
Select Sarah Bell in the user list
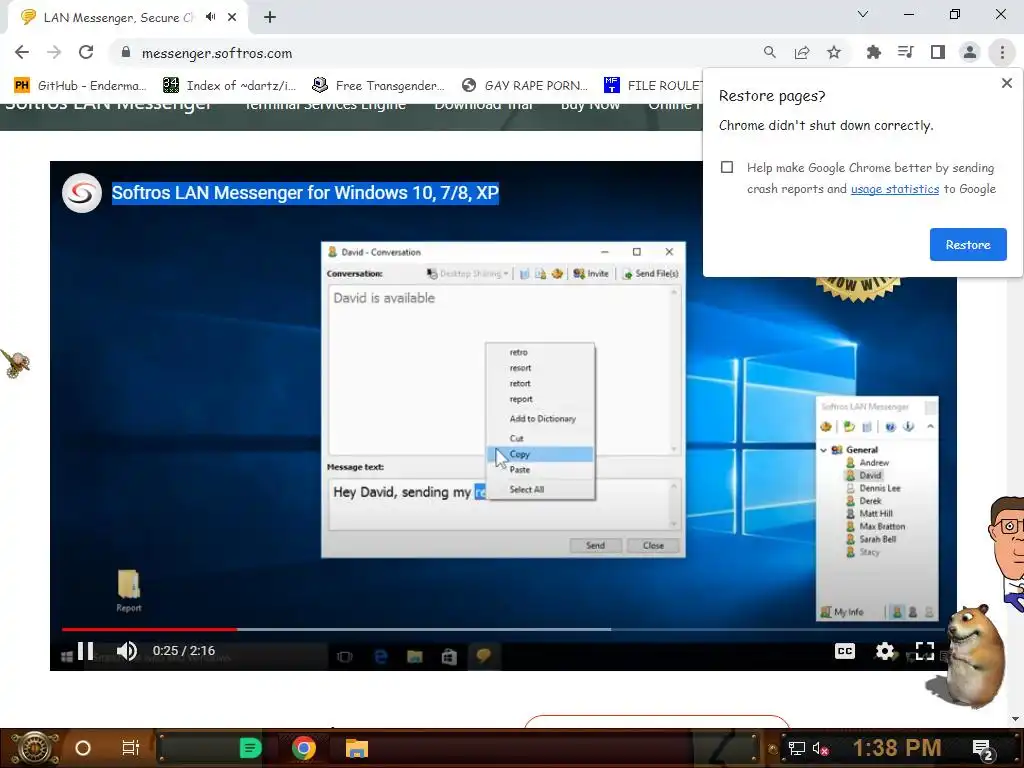coord(877,539)
